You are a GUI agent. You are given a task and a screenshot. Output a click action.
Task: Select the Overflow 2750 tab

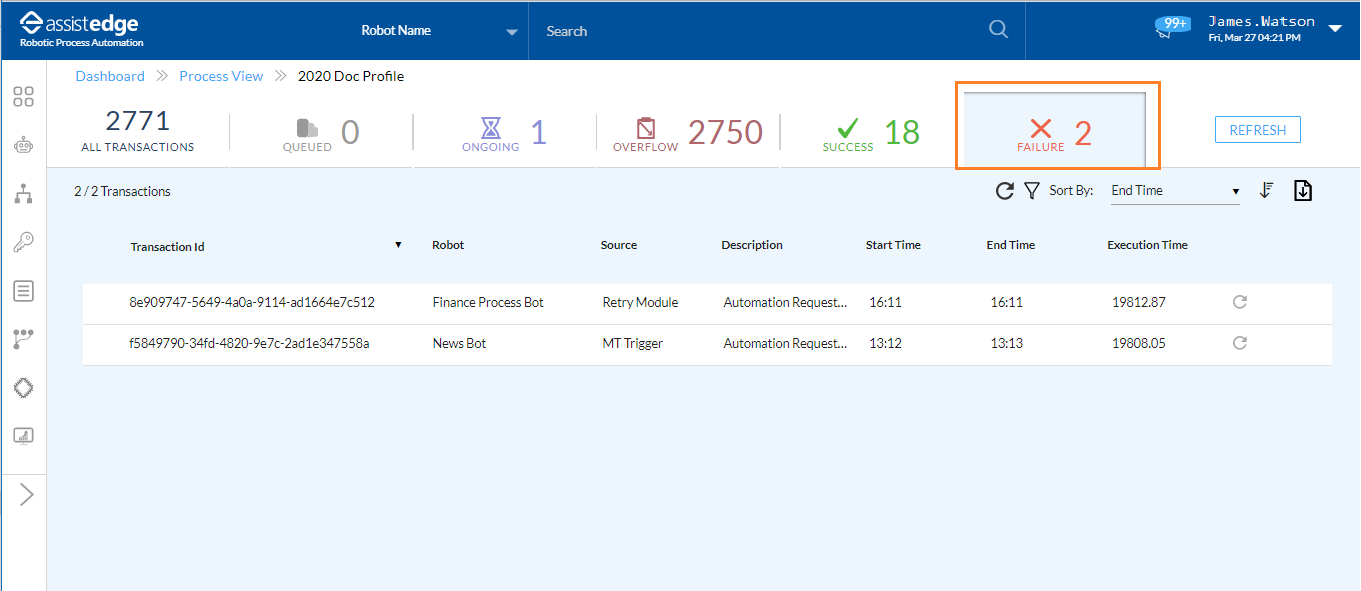(688, 133)
